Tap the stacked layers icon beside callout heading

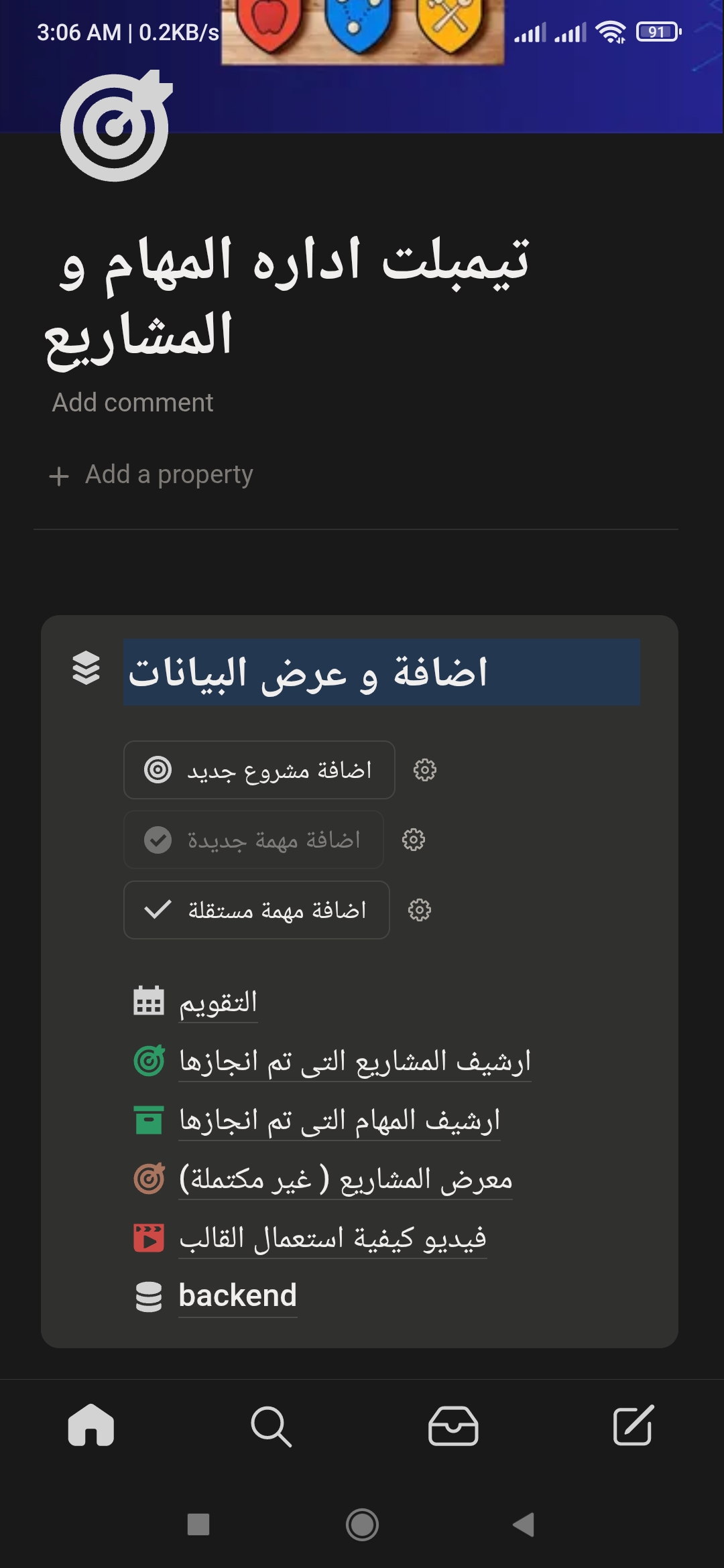coord(86,668)
